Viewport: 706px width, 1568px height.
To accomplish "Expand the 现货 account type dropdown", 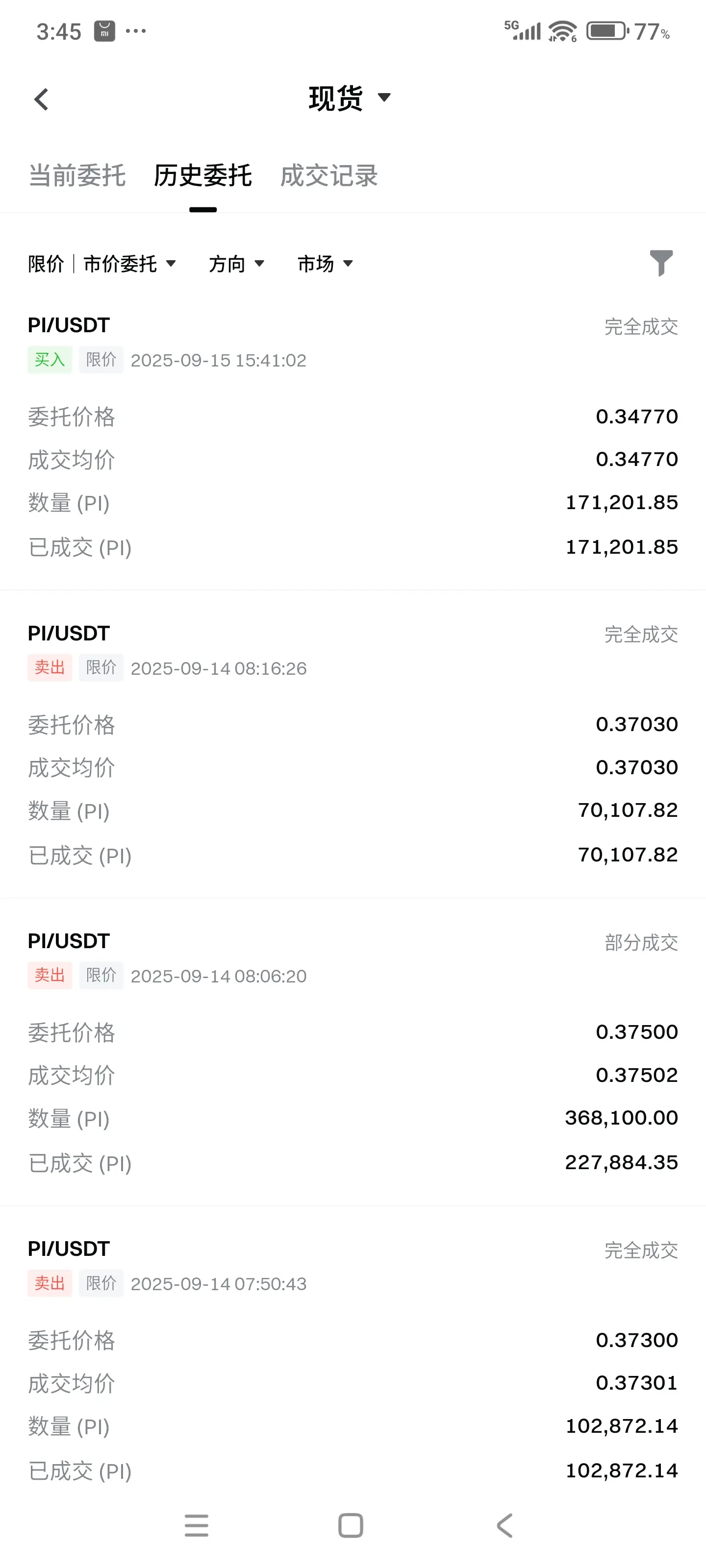I will click(x=350, y=98).
